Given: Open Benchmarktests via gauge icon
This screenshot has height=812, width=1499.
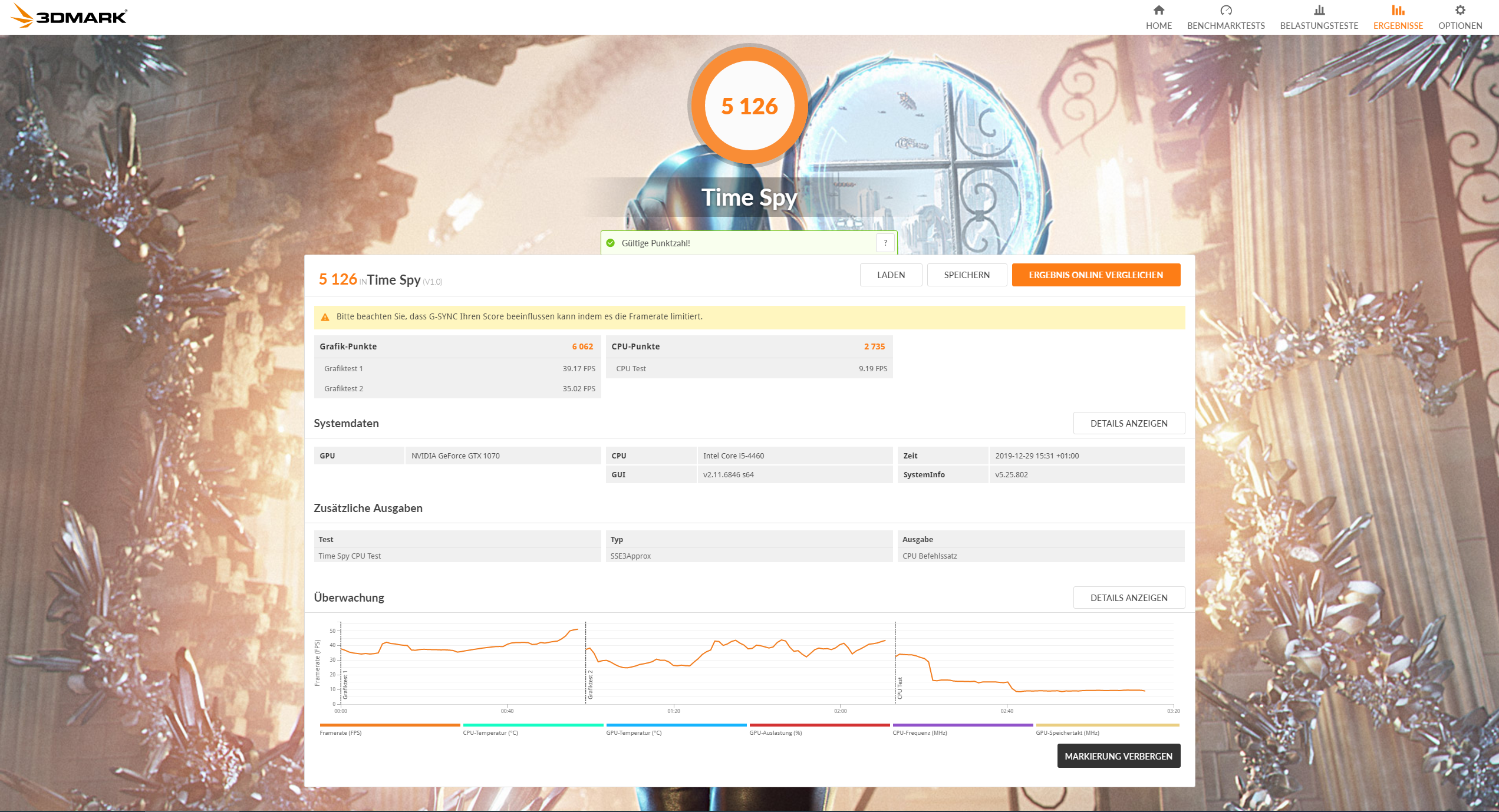Looking at the screenshot, I should [1225, 10].
